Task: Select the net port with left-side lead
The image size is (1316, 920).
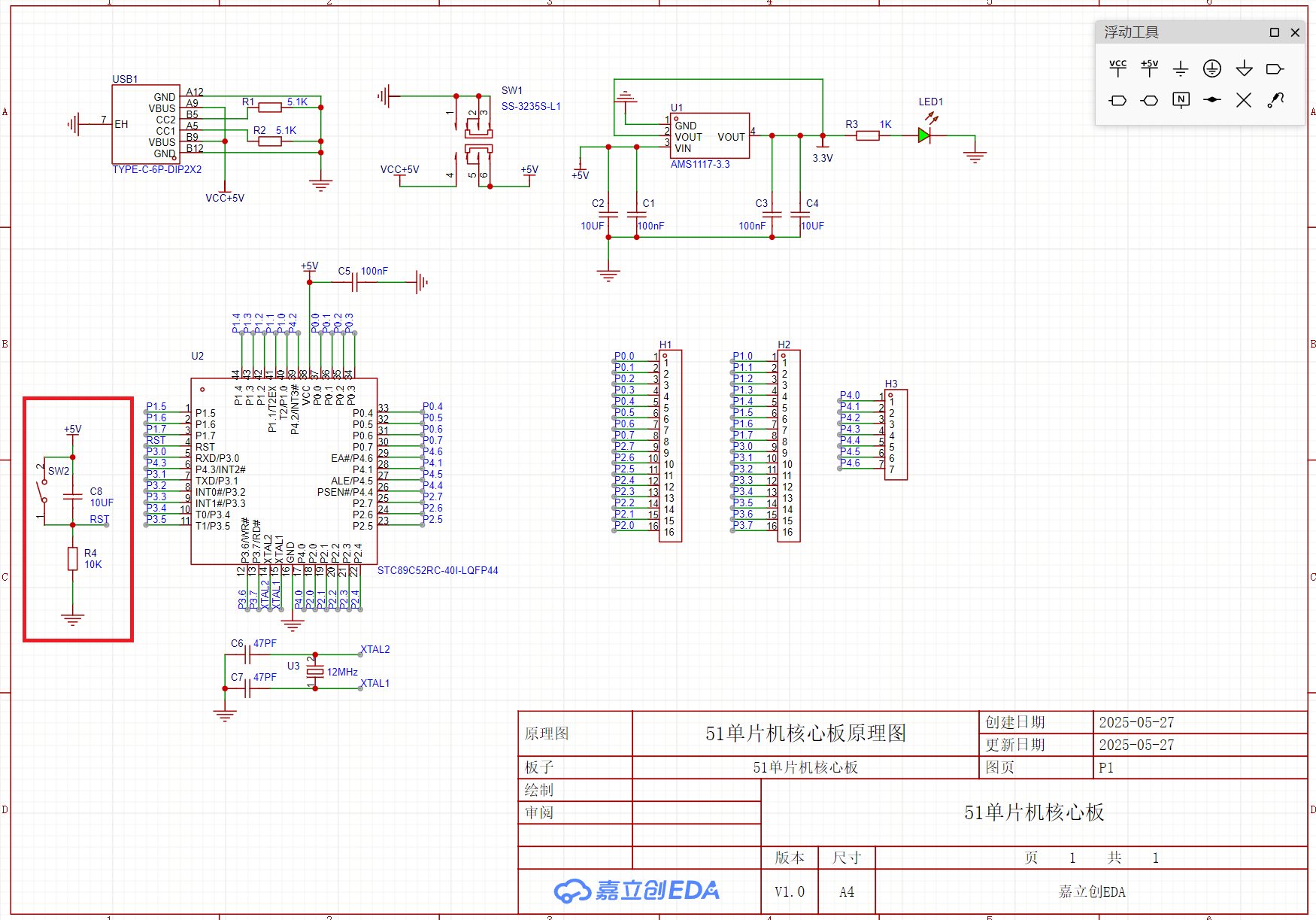Action: [1117, 100]
